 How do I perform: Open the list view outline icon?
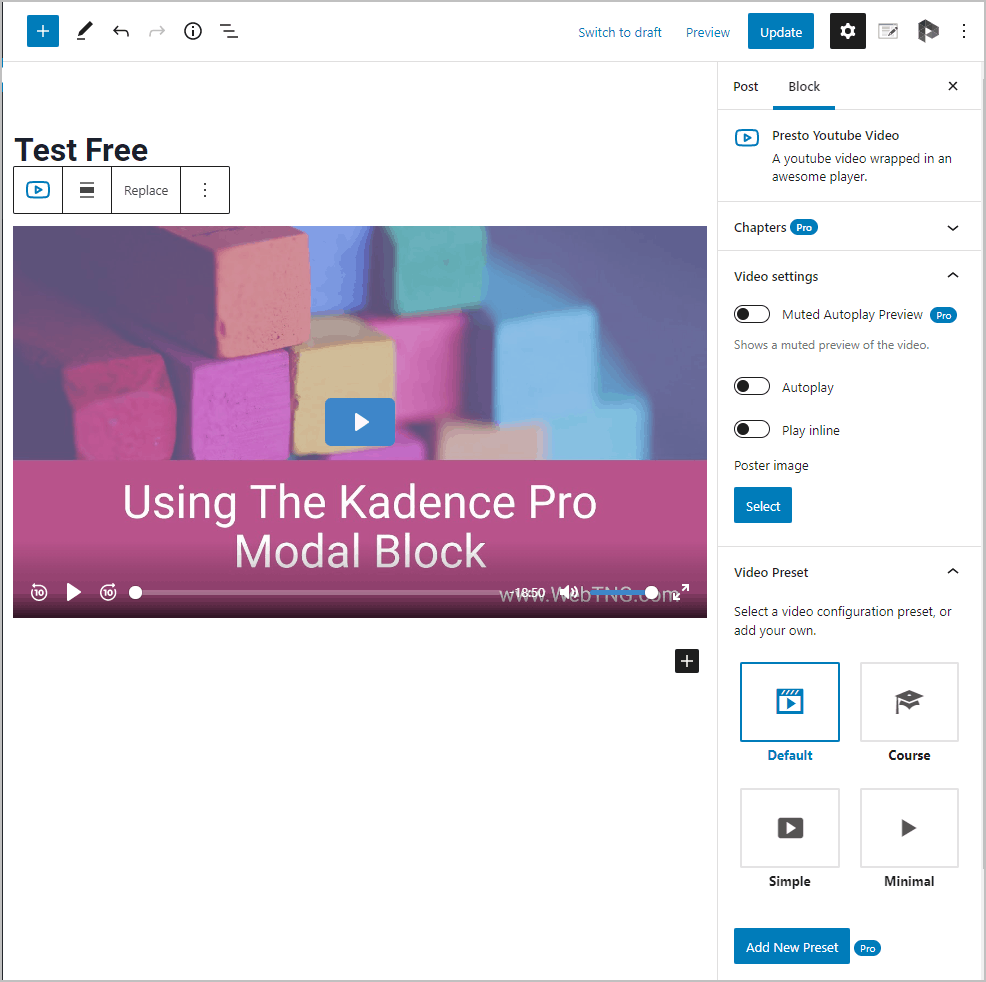point(229,31)
